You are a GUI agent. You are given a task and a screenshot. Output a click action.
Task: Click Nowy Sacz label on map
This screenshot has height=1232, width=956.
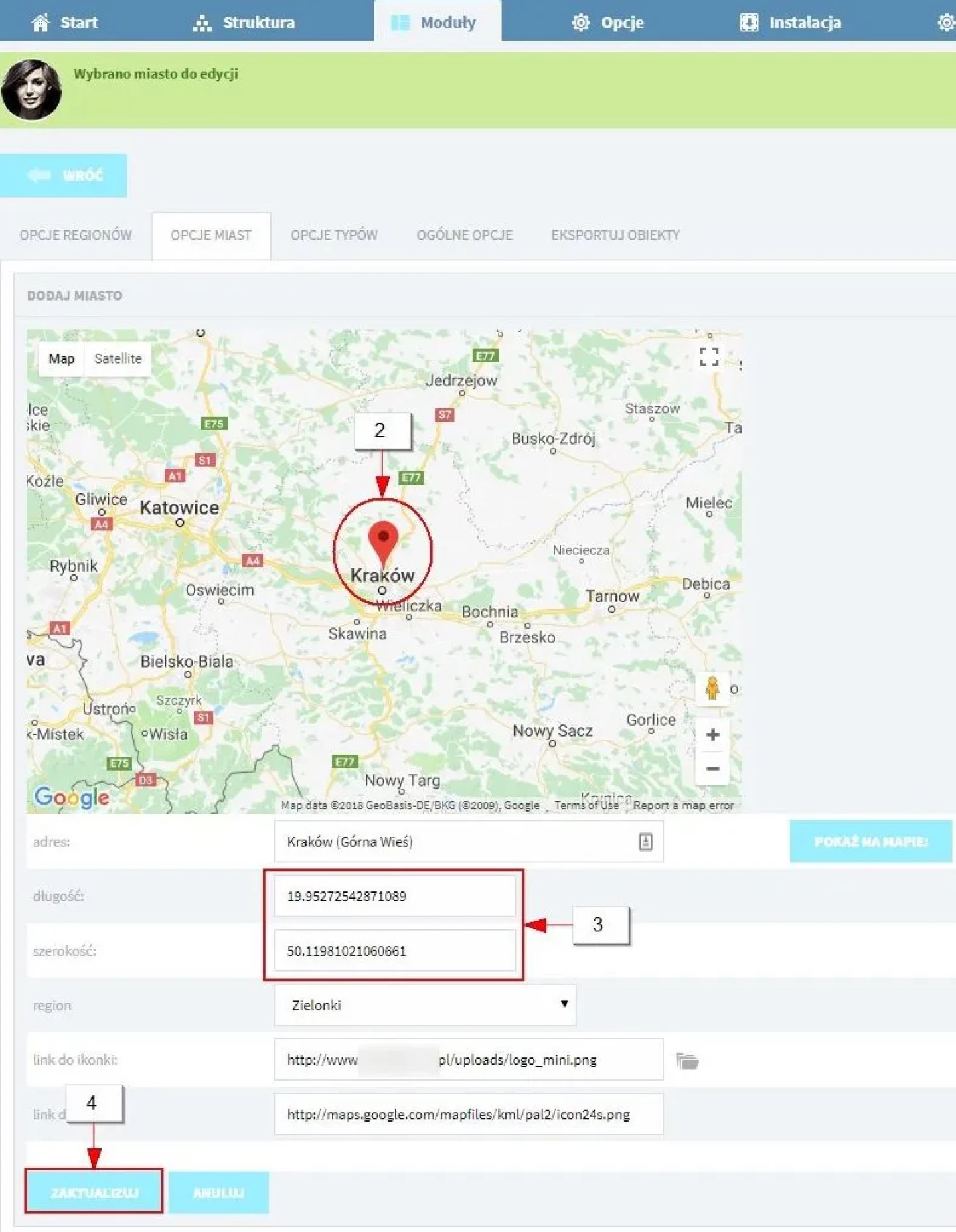(552, 731)
